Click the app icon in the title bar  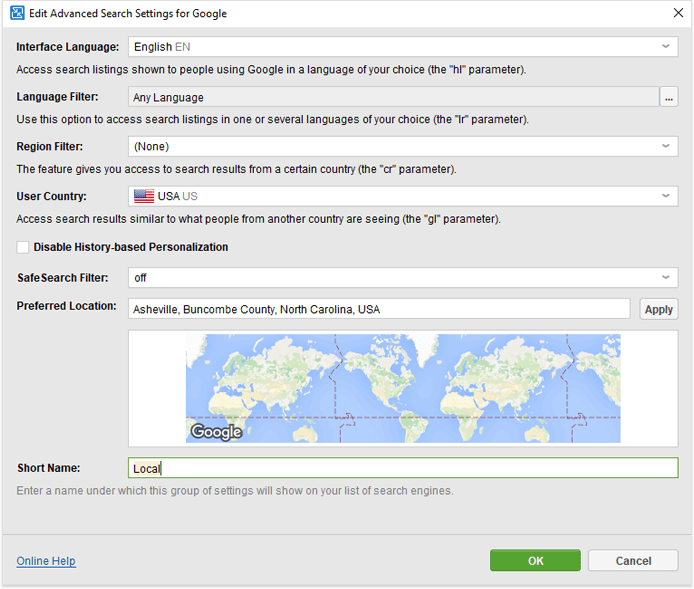pyautogui.click(x=17, y=13)
